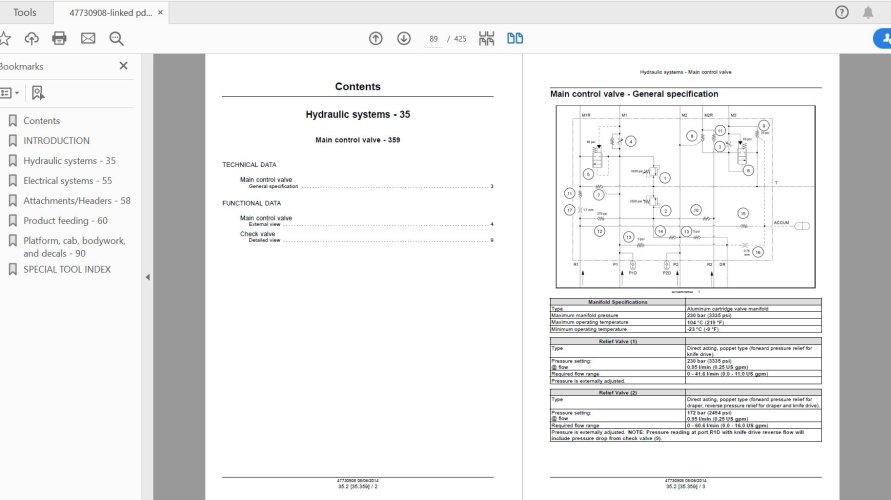Open the search magnifier tool

tap(116, 39)
